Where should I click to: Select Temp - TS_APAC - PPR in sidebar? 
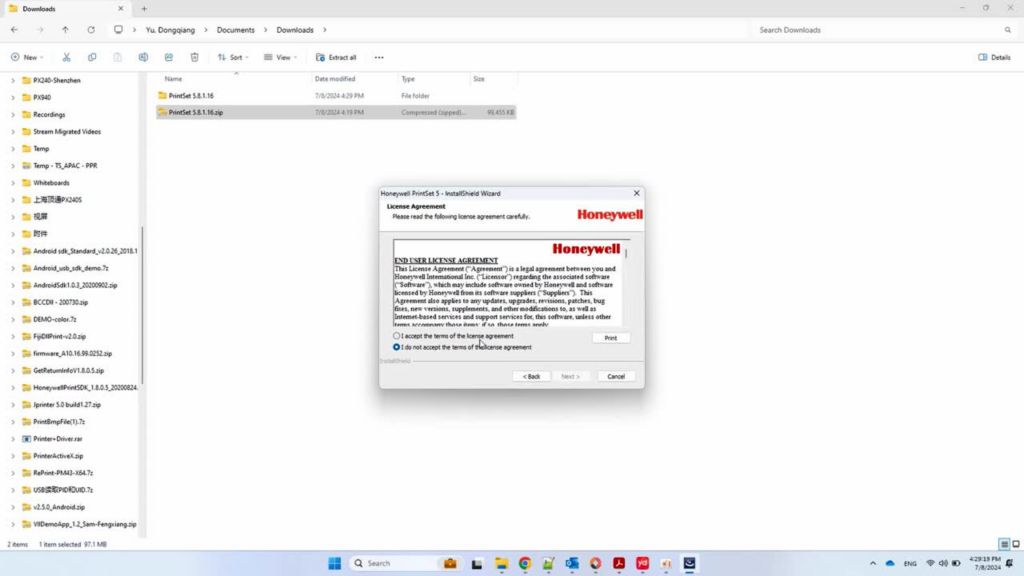point(65,166)
